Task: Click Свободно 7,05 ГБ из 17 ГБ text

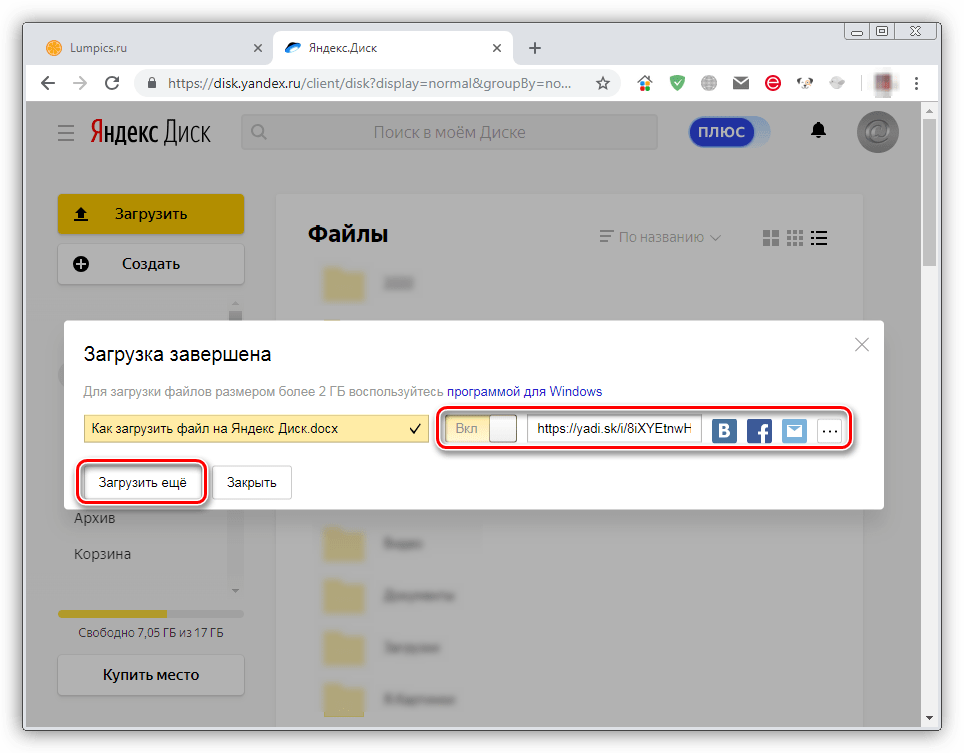Action: pos(151,633)
